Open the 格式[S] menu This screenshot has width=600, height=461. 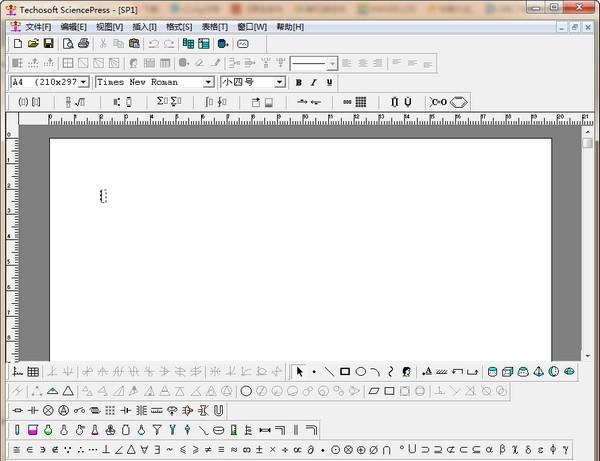180,26
